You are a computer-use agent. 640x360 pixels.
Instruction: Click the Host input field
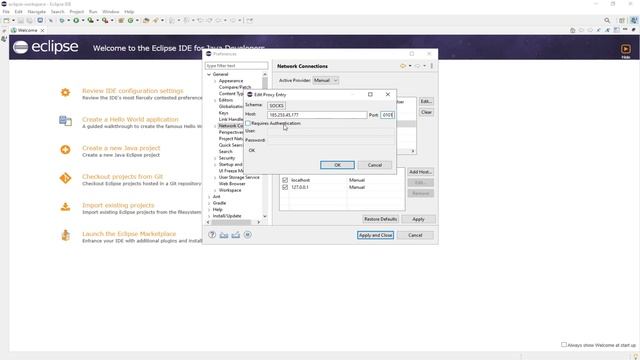pos(317,115)
